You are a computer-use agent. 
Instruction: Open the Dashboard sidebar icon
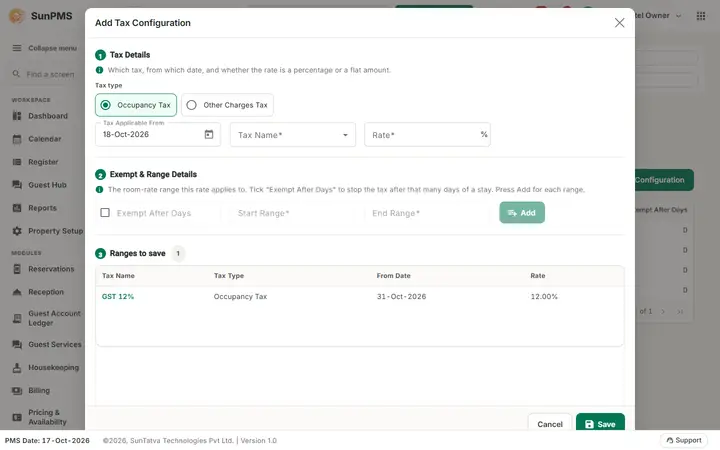tap(17, 116)
